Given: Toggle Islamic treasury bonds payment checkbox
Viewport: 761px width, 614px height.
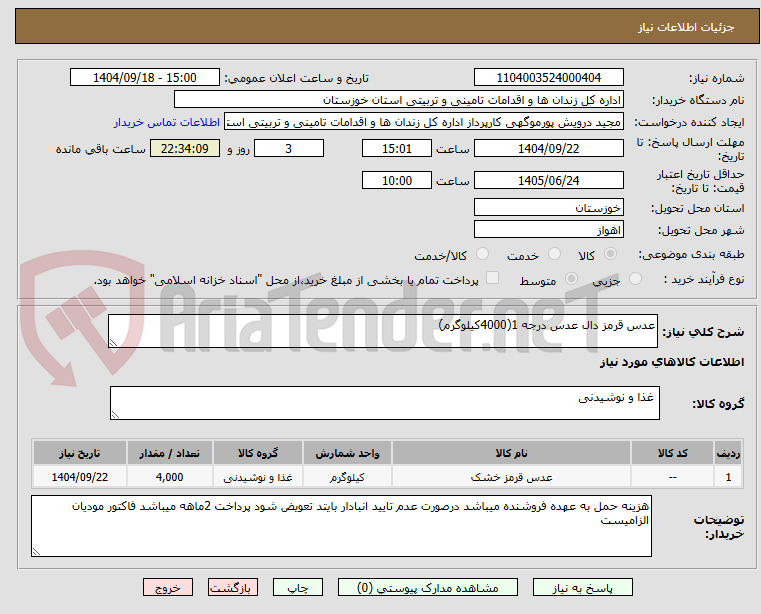Looking at the screenshot, I should 492,278.
